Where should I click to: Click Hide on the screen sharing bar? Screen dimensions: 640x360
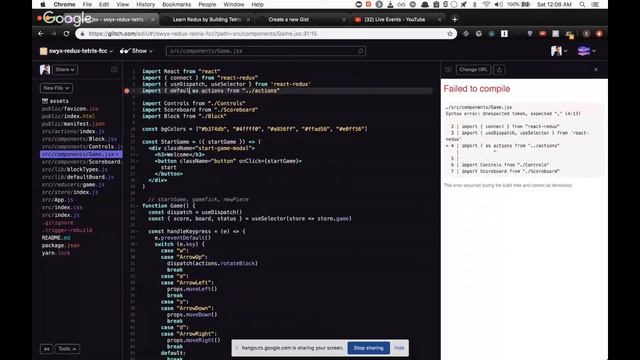tap(399, 348)
